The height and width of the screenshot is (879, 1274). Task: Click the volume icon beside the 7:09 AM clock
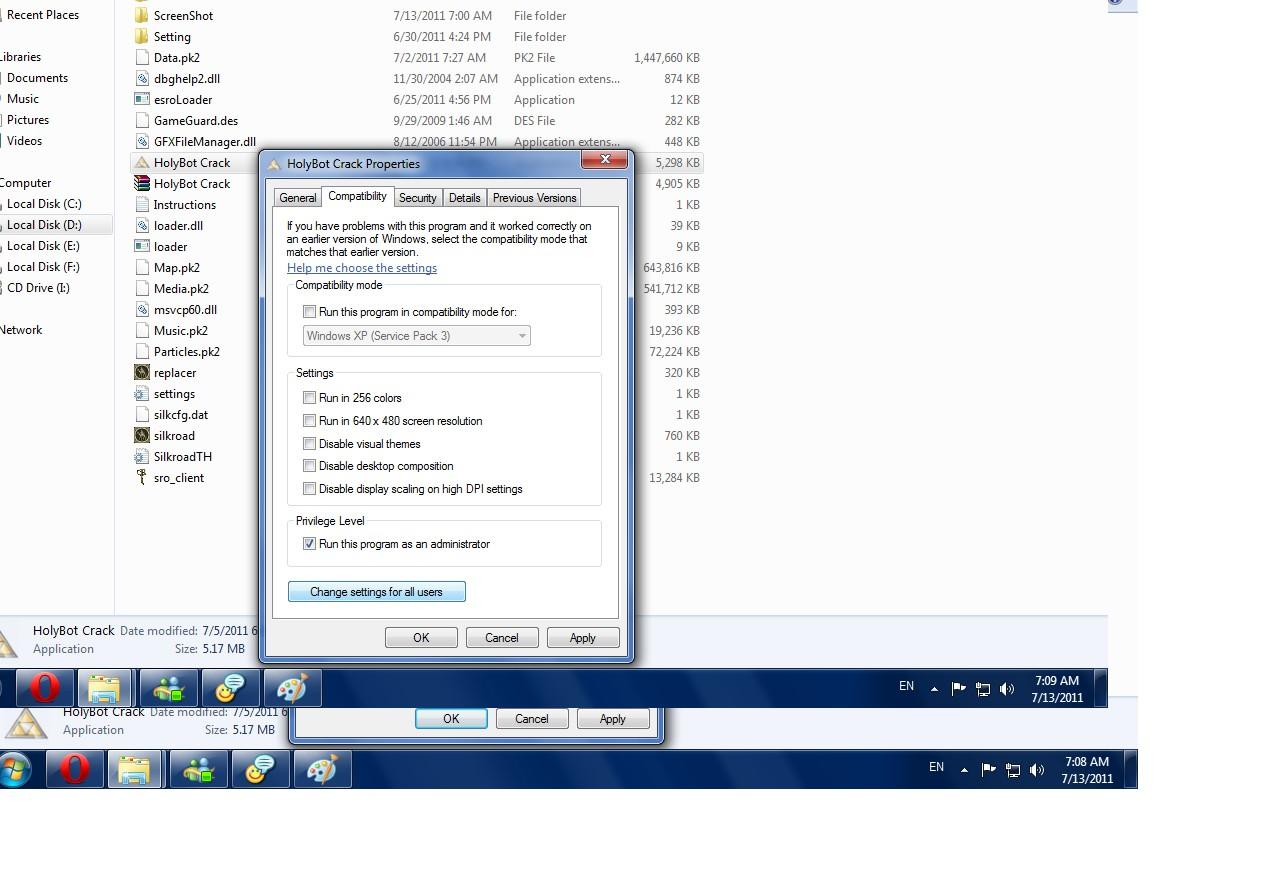coord(1007,688)
